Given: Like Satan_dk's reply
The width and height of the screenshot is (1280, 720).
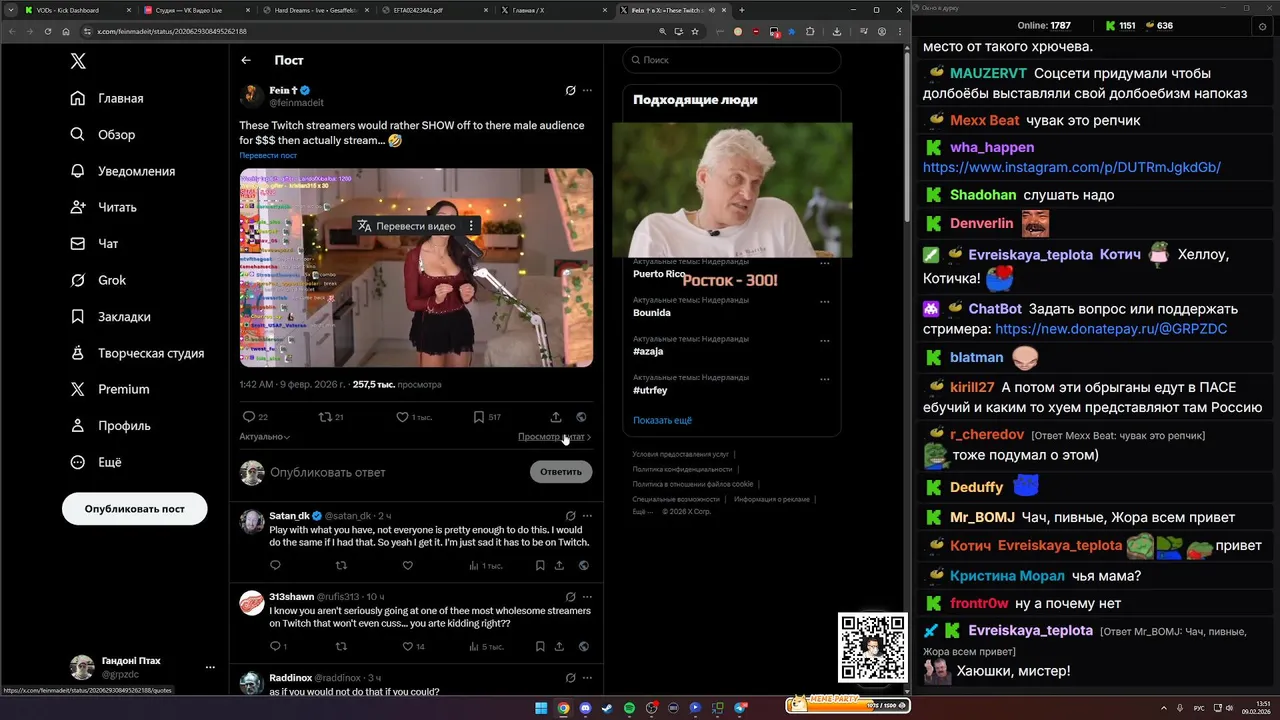Looking at the screenshot, I should tap(407, 565).
